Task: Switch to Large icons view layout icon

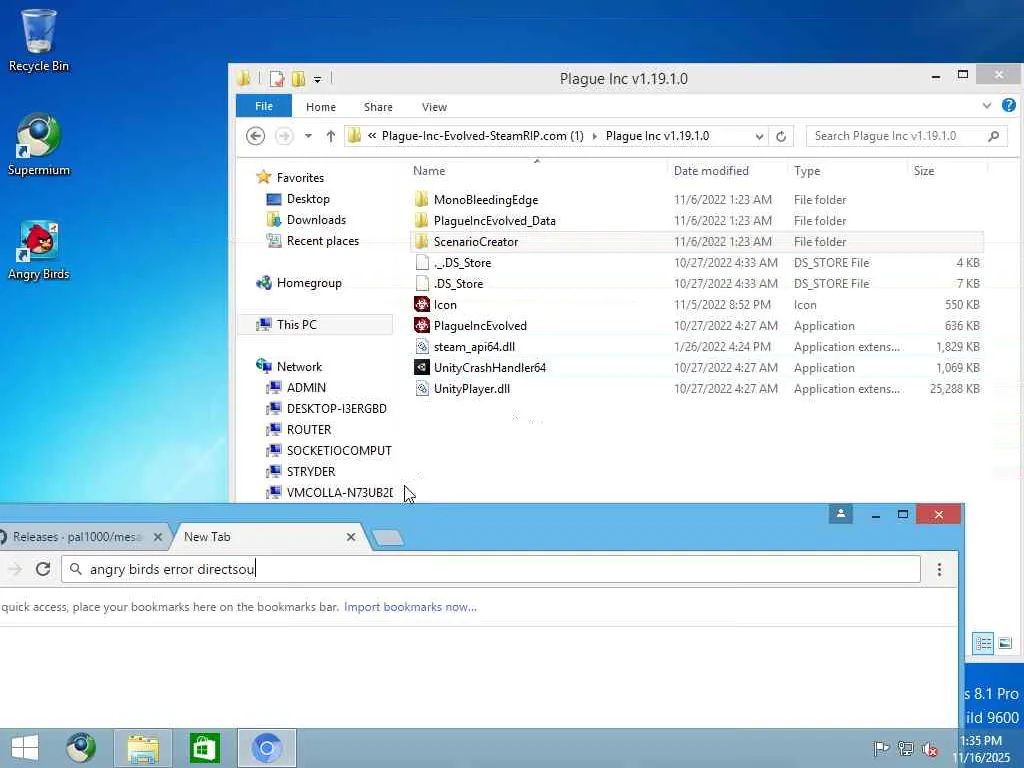Action: [x=1005, y=643]
